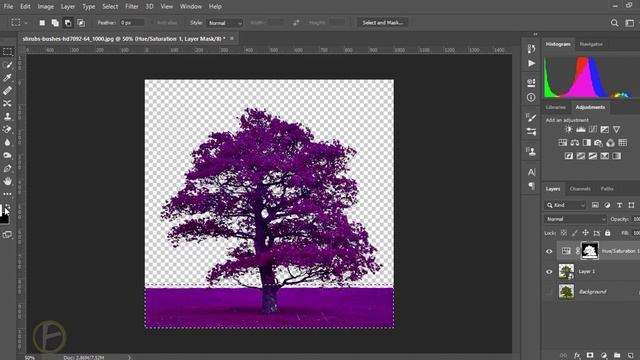Select the Clone Stamp tool

click(x=7, y=116)
